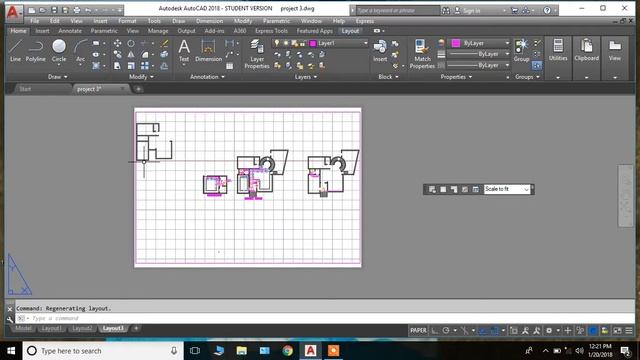Open the Scale to fit viewport dropdown
This screenshot has width=640, height=360.
pos(507,189)
